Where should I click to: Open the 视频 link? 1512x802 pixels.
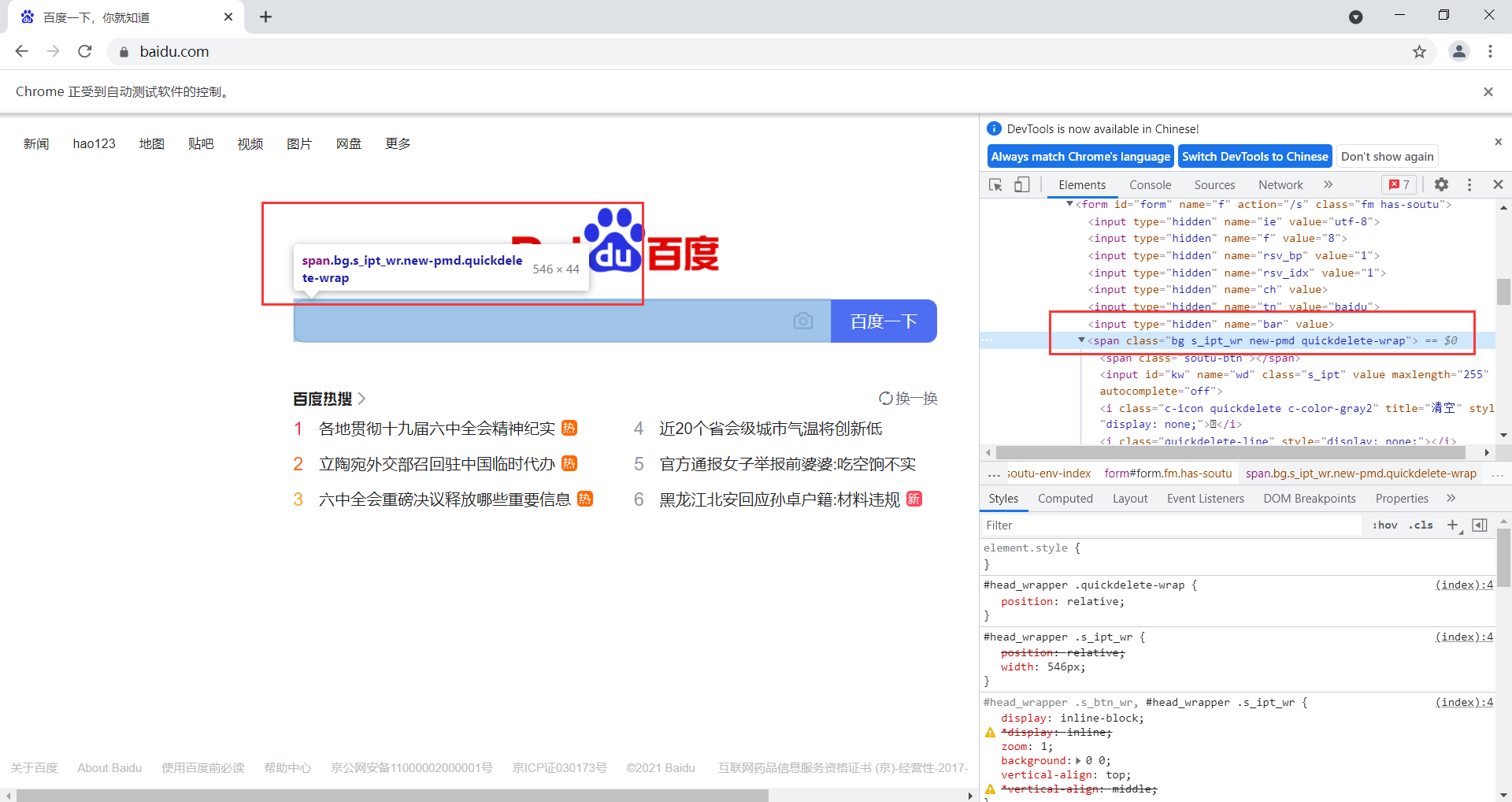tap(250, 143)
